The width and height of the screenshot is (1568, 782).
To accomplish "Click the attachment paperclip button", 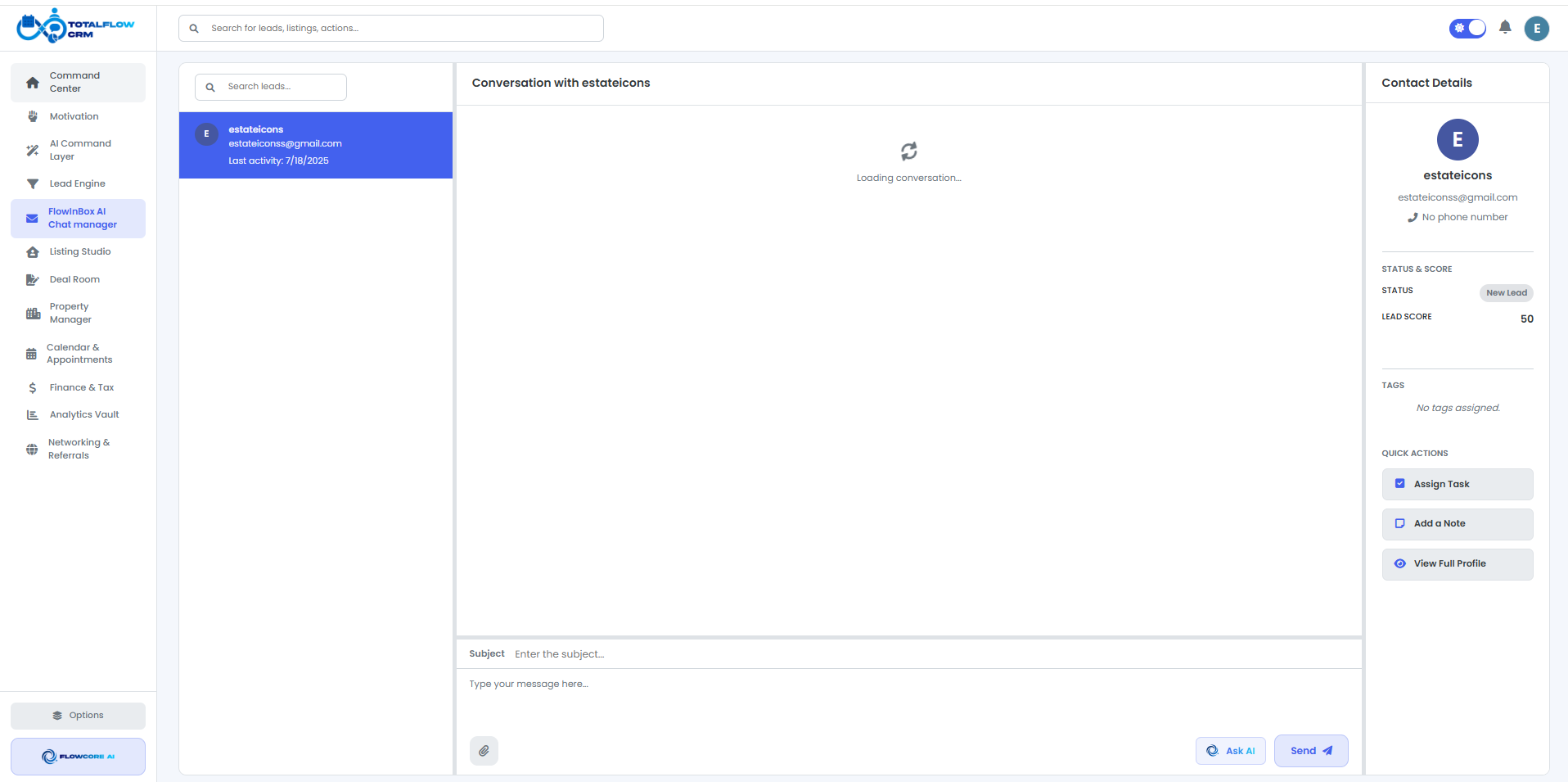I will (x=484, y=750).
